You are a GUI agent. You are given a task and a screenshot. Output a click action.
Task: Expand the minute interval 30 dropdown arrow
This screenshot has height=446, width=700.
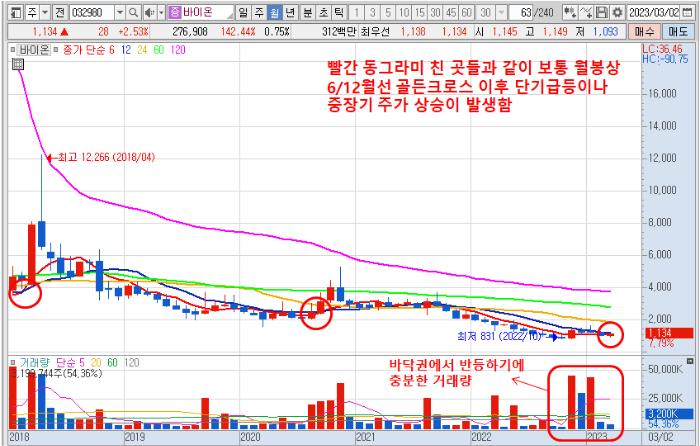tap(502, 13)
